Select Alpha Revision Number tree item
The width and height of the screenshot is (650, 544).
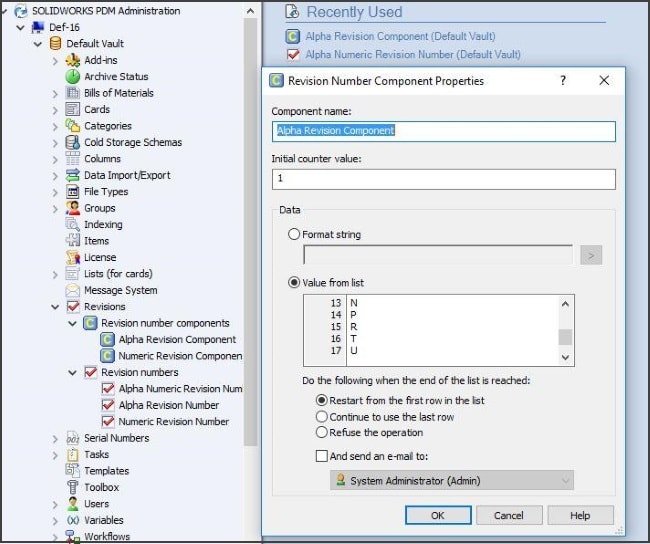pos(169,405)
